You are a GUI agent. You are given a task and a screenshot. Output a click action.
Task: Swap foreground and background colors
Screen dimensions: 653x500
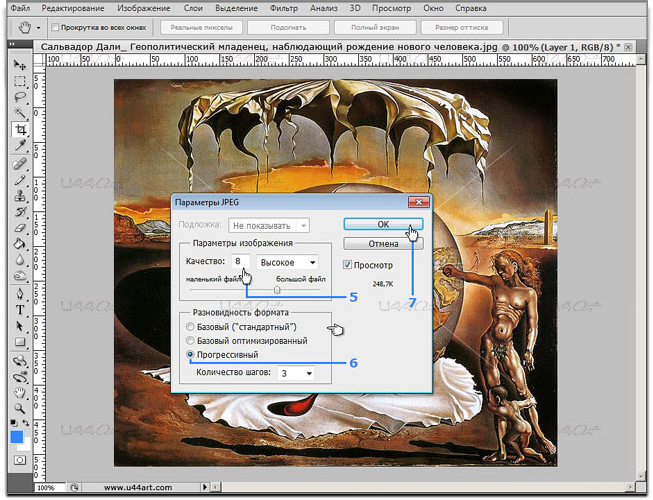coord(26,423)
